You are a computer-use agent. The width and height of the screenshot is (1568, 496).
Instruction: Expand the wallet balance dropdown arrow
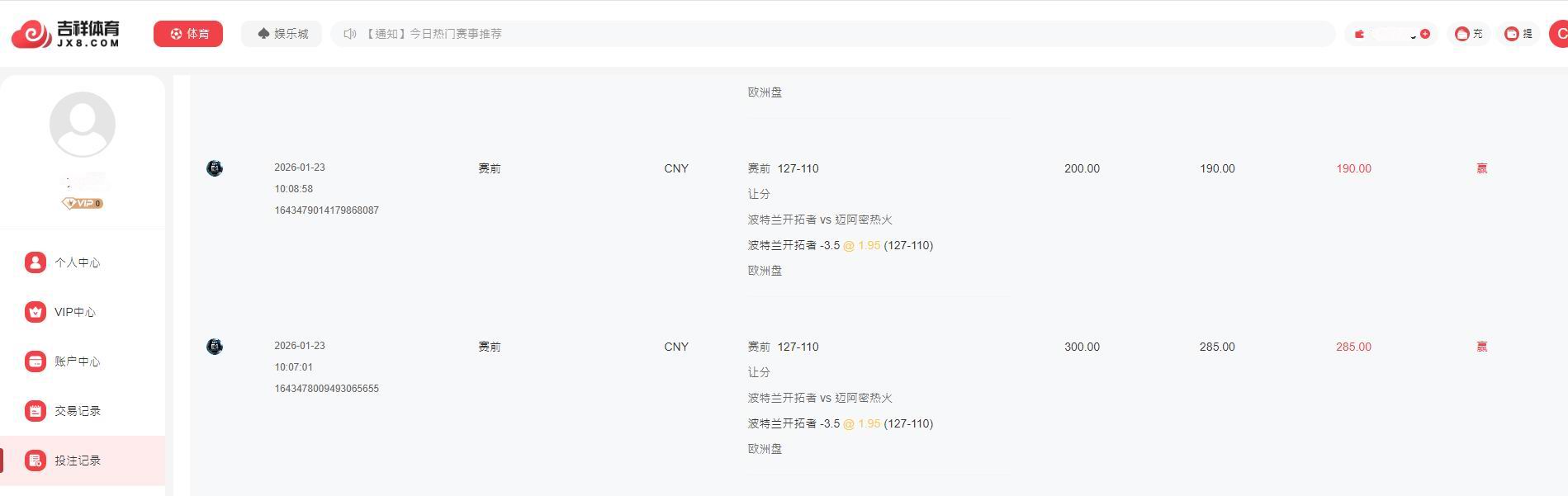click(x=1413, y=35)
